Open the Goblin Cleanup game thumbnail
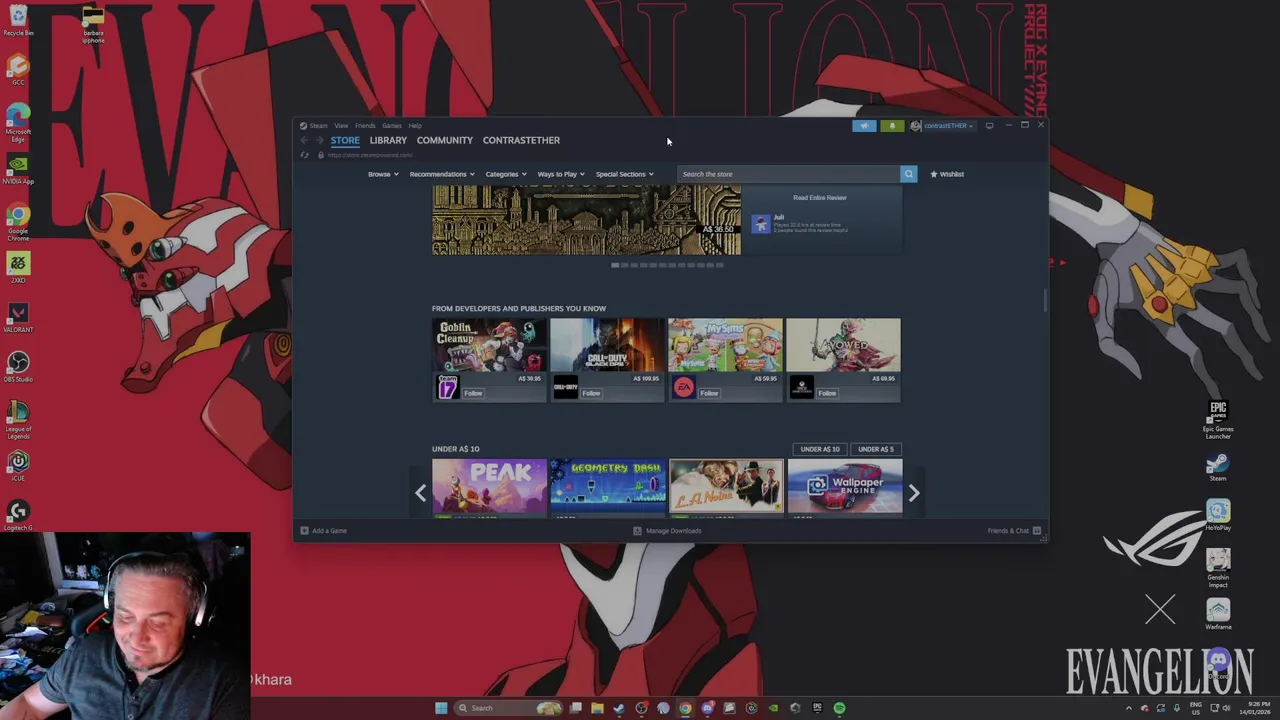The width and height of the screenshot is (1280, 720). 489,345
